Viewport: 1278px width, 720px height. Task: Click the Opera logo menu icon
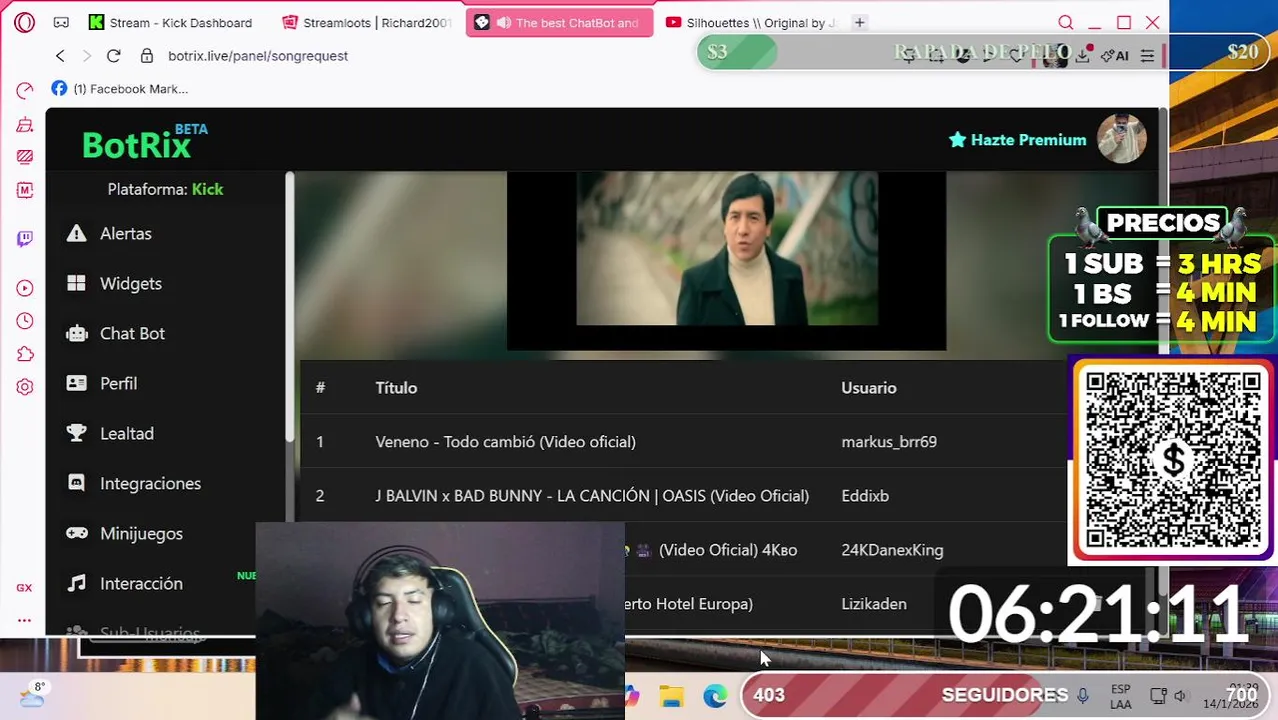tap(24, 22)
